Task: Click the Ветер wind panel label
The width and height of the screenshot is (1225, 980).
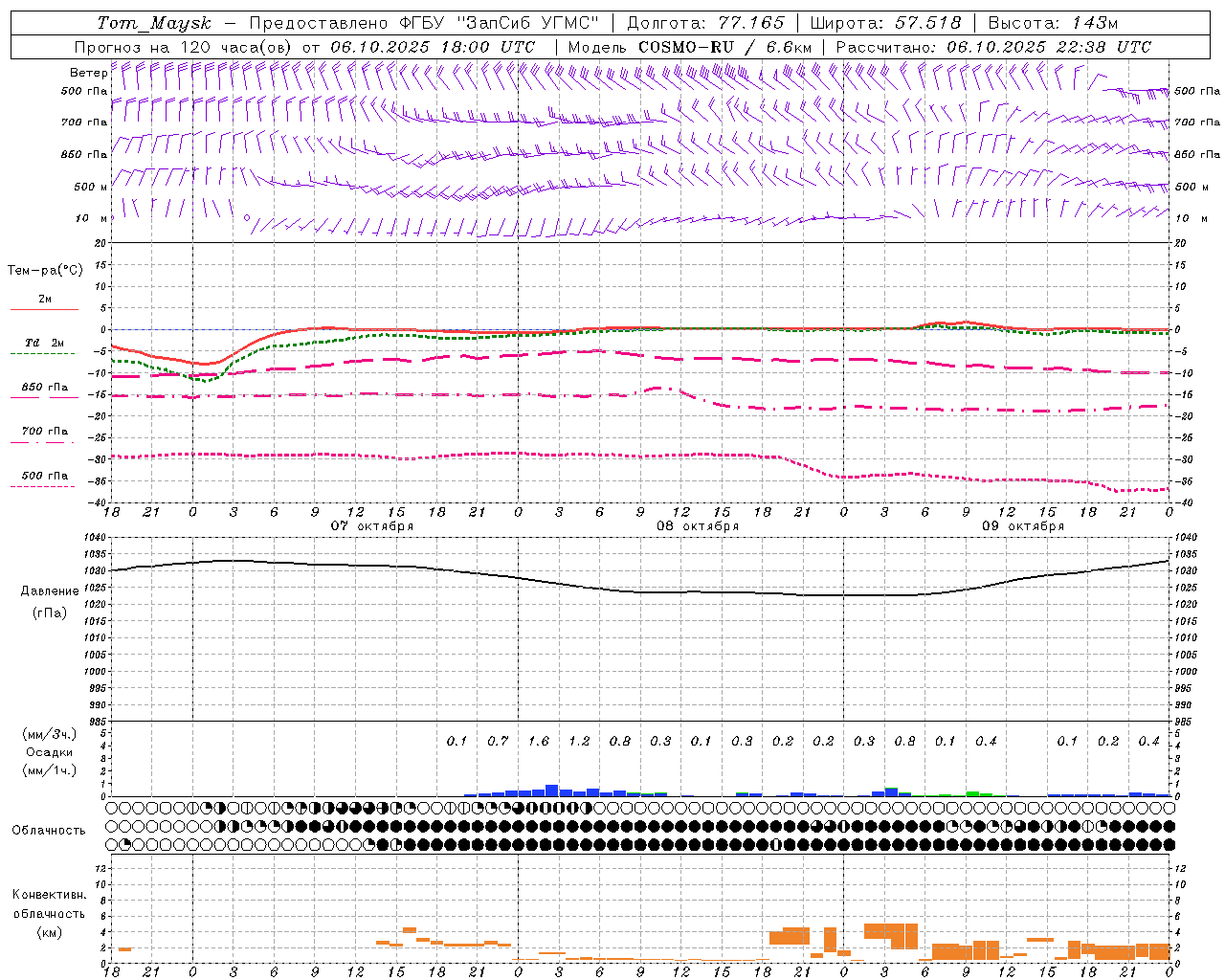Action: tap(88, 73)
